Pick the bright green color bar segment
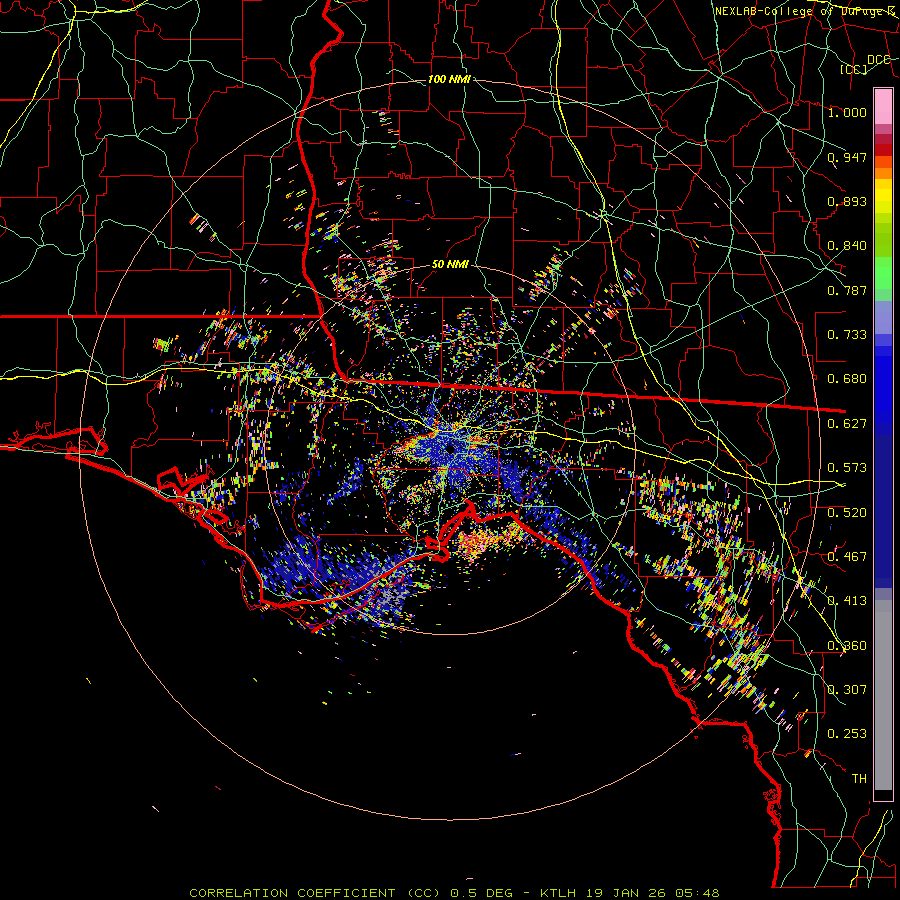The image size is (900, 900). 883,273
